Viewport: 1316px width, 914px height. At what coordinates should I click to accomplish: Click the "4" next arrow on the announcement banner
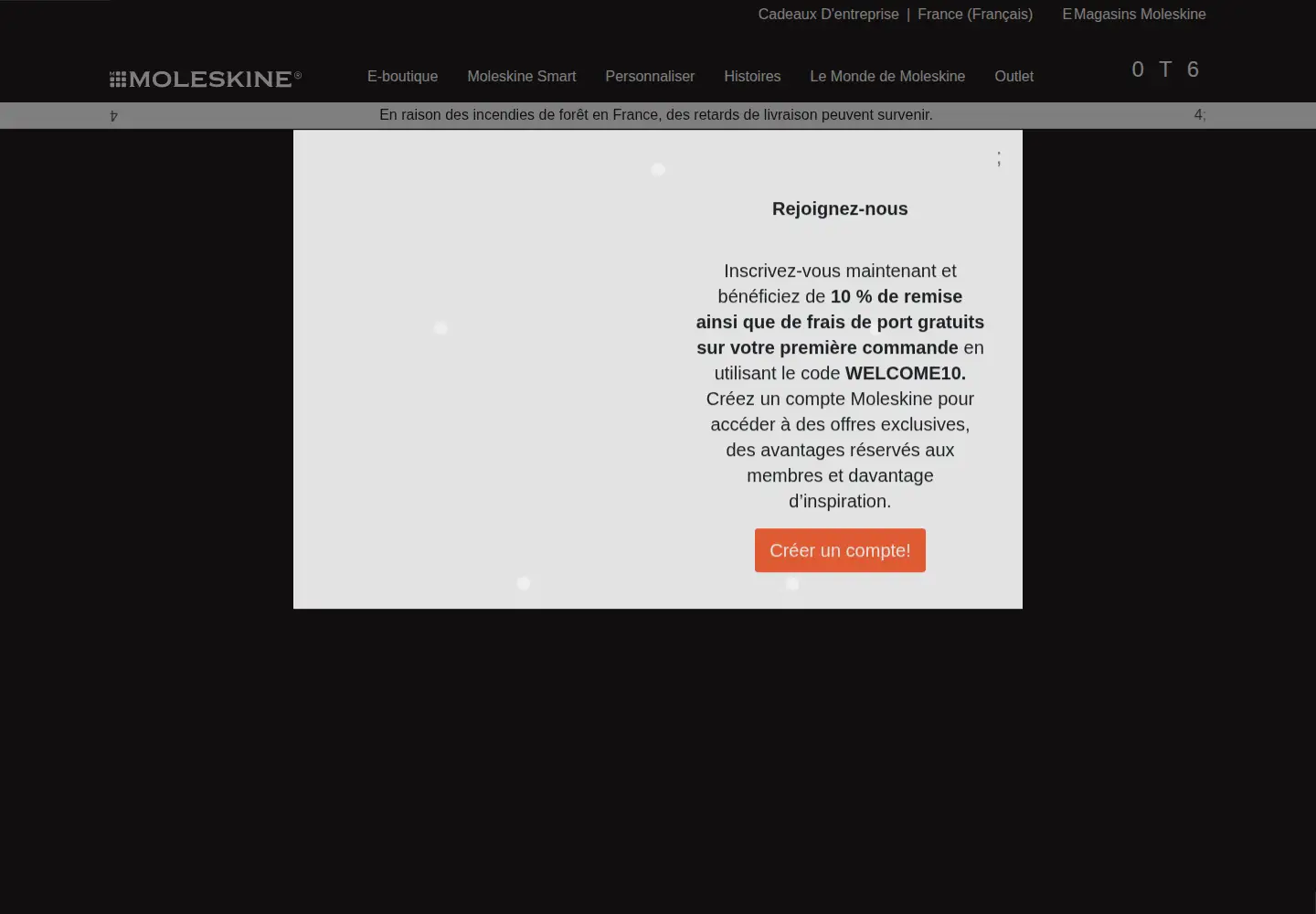[1200, 115]
